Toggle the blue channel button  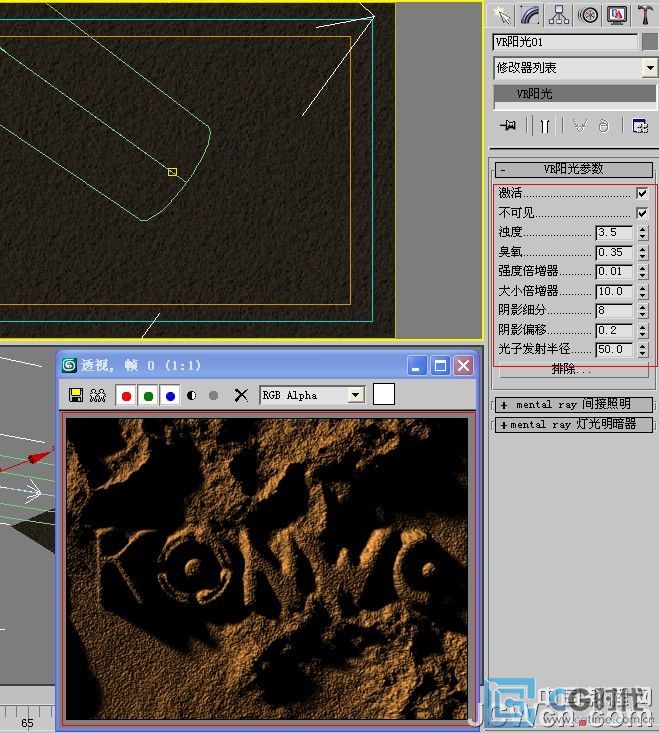(170, 396)
